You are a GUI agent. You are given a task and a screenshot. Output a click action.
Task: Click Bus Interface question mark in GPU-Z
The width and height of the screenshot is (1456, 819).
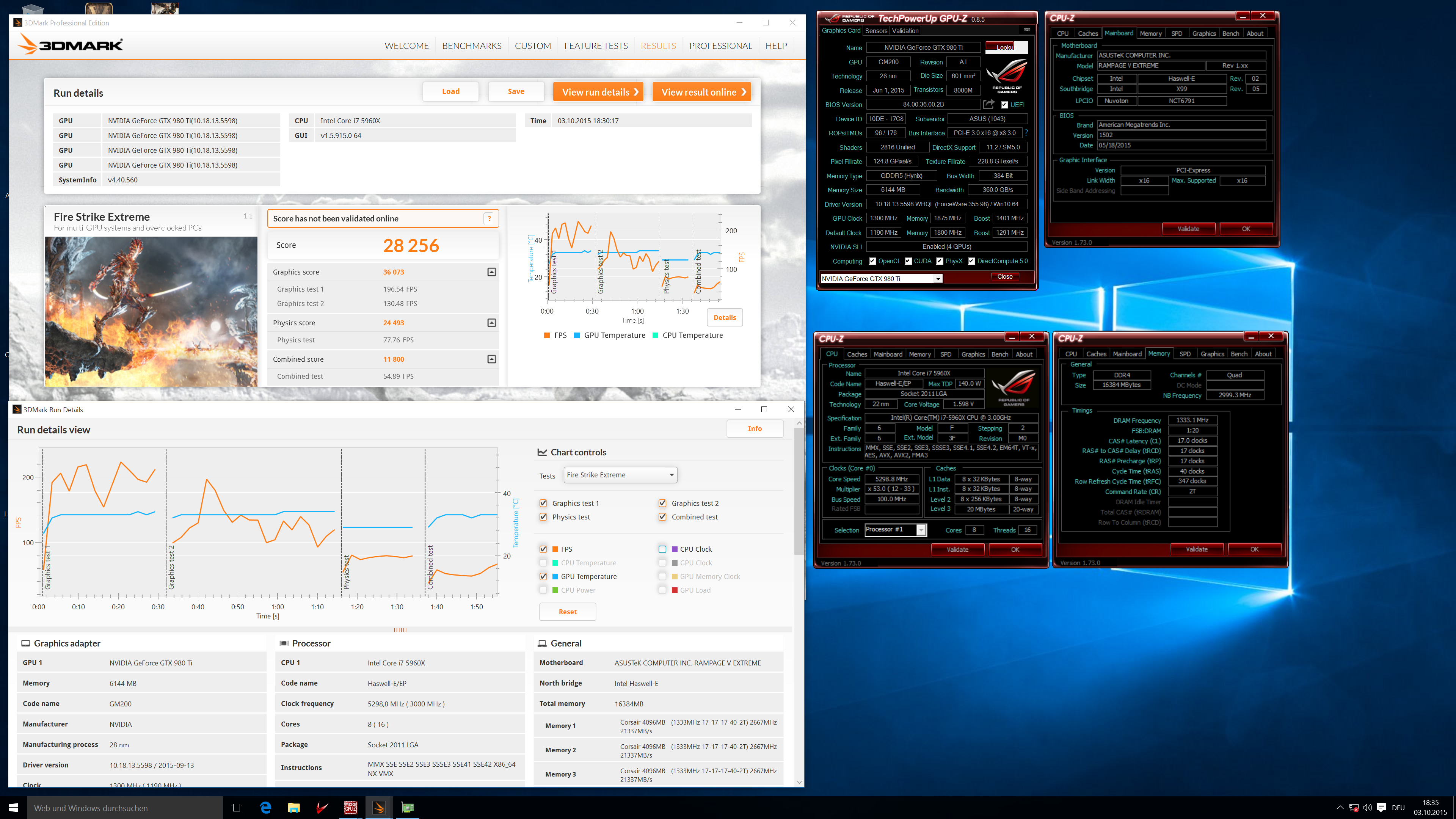1026,133
